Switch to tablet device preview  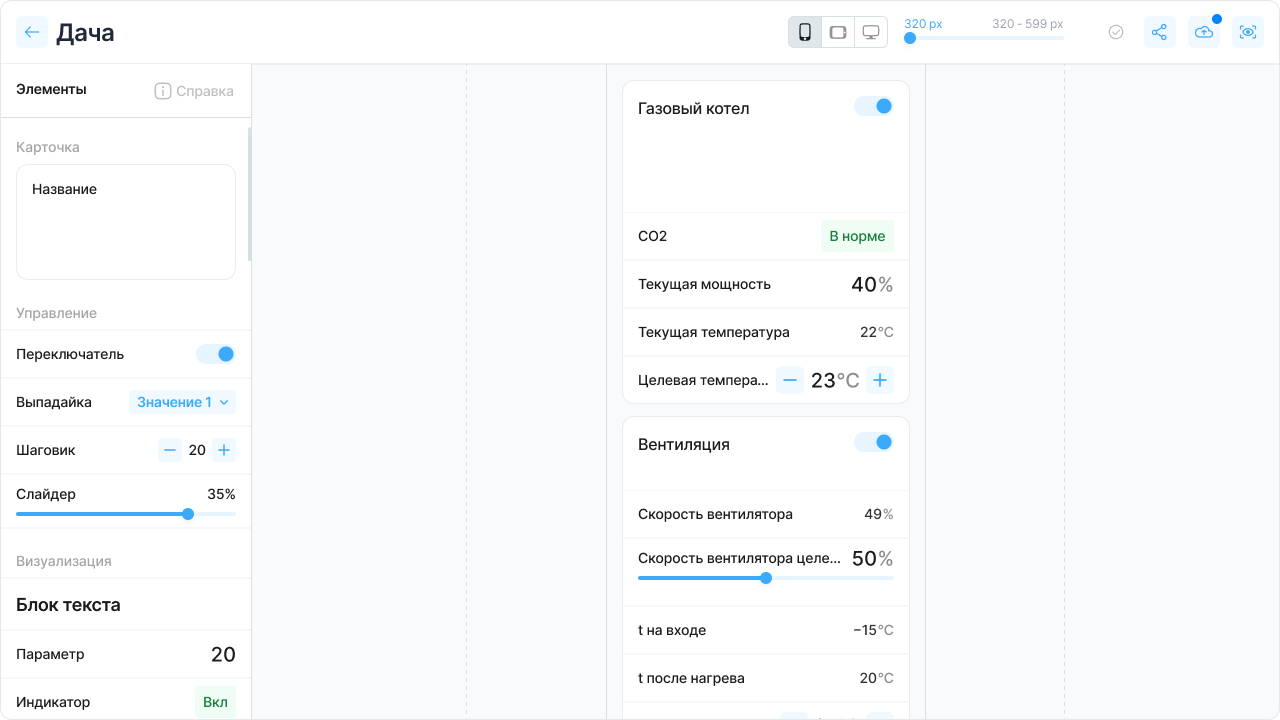838,32
